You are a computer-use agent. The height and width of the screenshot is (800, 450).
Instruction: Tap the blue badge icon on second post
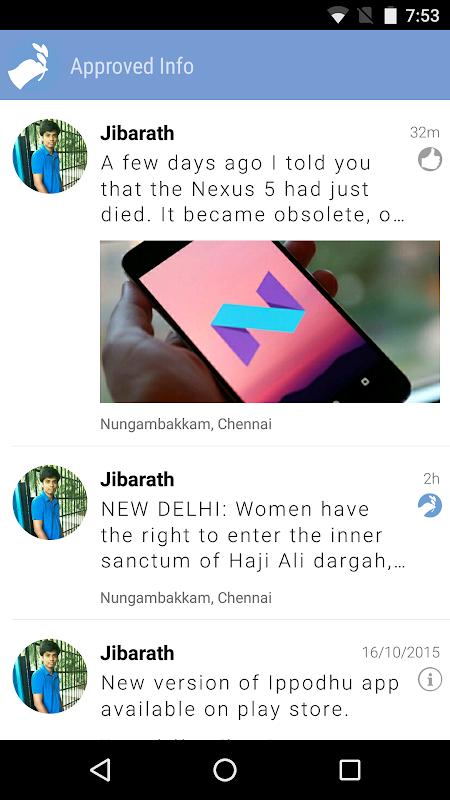pyautogui.click(x=430, y=506)
